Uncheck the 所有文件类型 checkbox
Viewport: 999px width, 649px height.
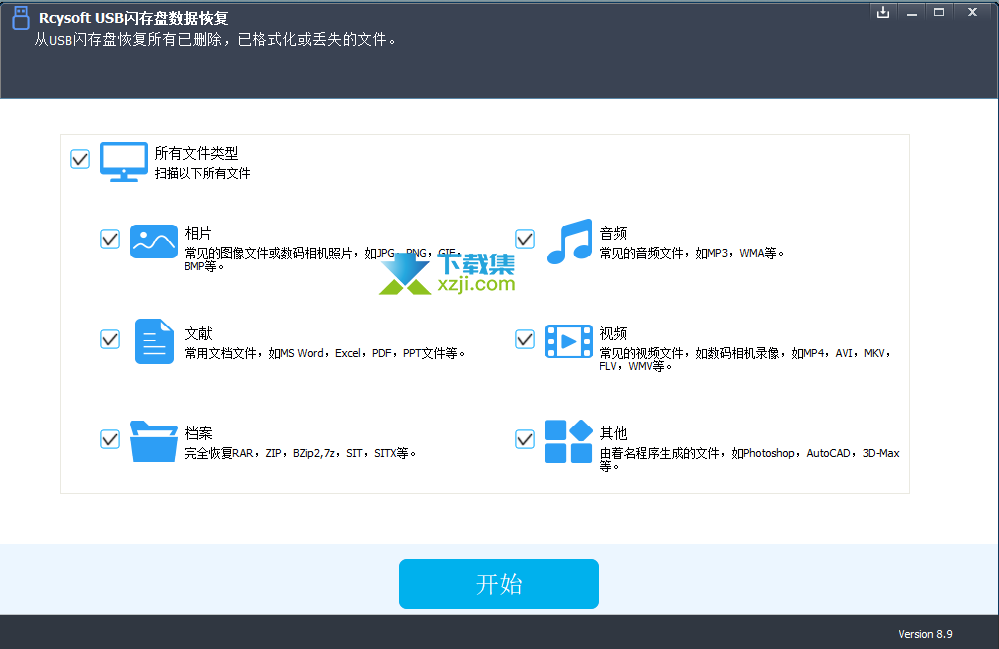[80, 159]
